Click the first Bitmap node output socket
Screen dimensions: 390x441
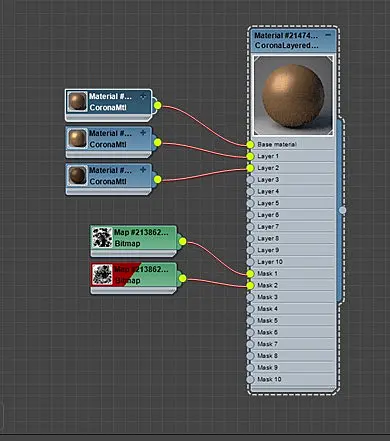point(182,241)
